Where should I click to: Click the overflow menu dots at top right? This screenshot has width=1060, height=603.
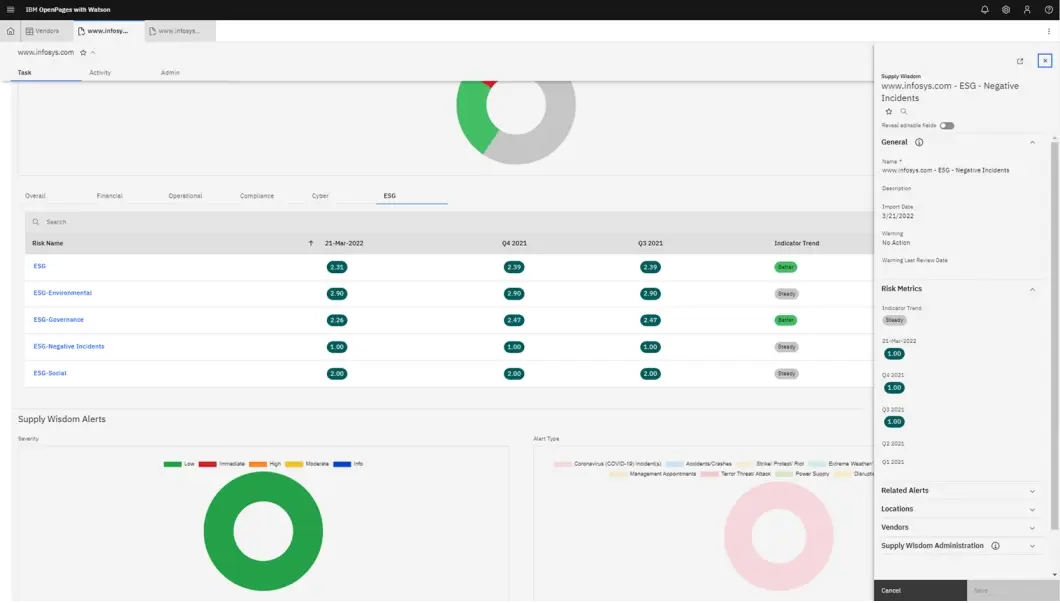[1047, 31]
